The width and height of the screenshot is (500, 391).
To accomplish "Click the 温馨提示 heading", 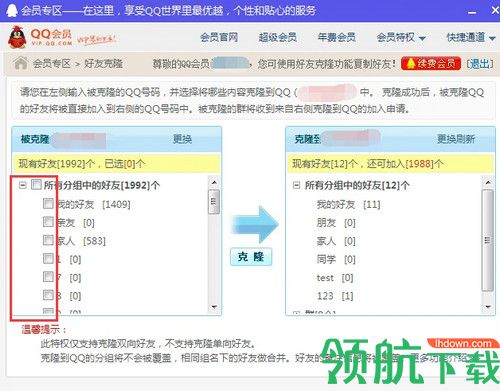I will [x=44, y=329].
